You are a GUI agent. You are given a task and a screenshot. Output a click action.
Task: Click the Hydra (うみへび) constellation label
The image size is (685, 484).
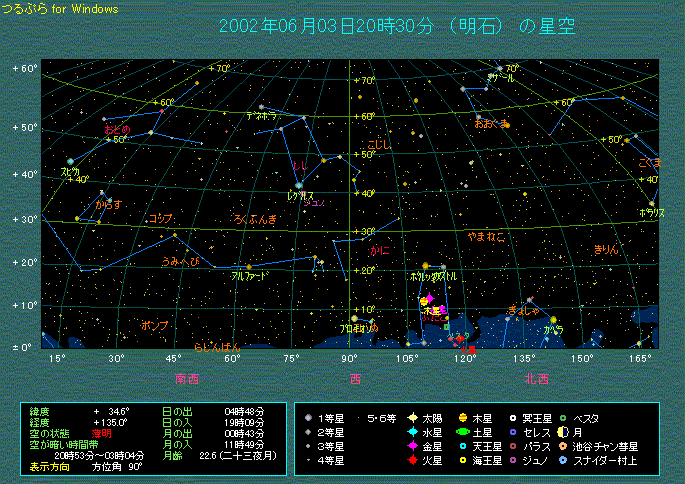coord(180,261)
